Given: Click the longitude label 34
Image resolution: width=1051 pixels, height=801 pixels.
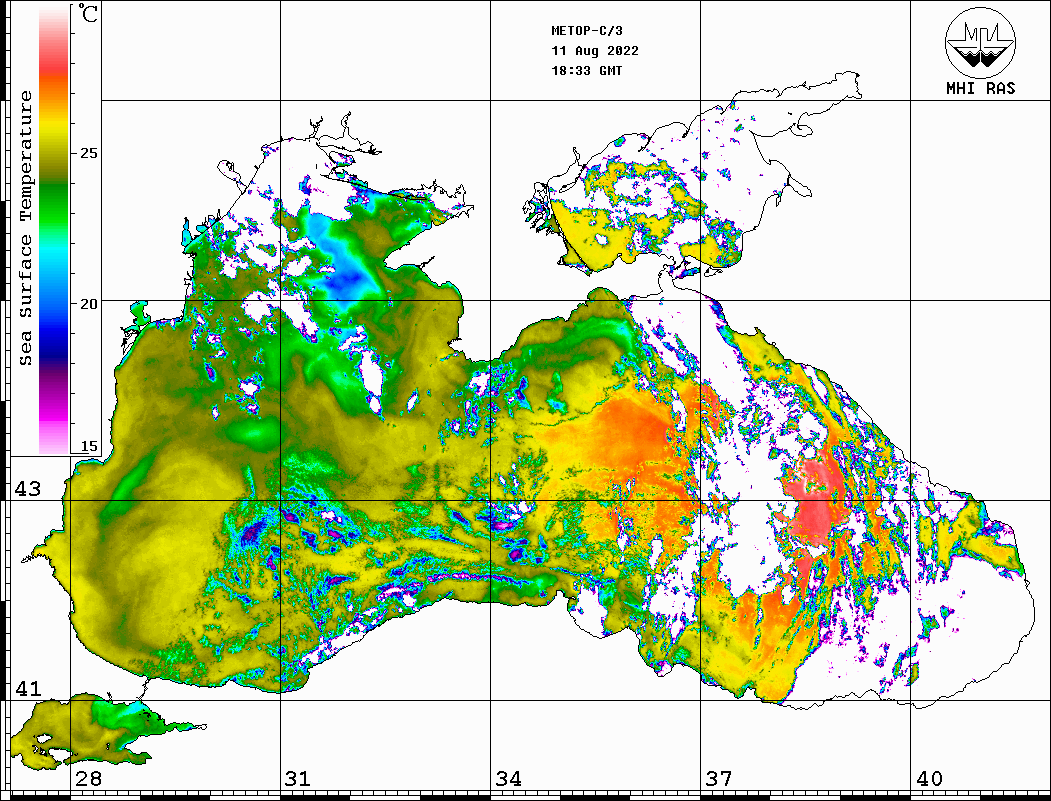Looking at the screenshot, I should [x=508, y=779].
